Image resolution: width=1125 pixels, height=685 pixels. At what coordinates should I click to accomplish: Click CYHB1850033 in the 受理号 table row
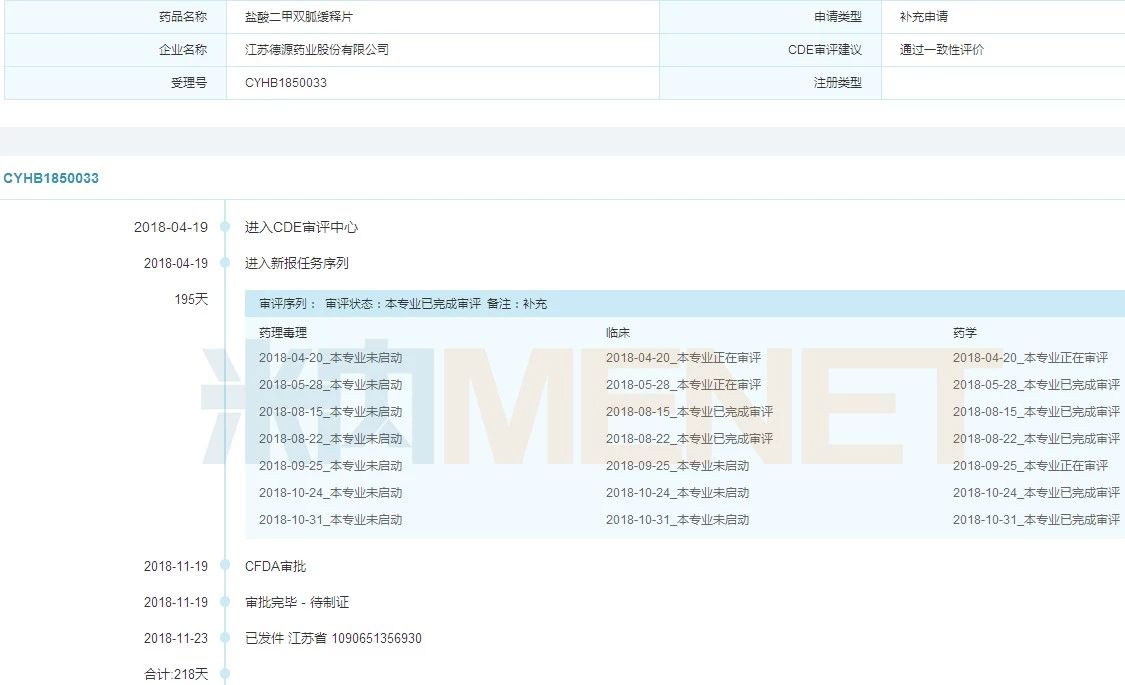pyautogui.click(x=286, y=82)
